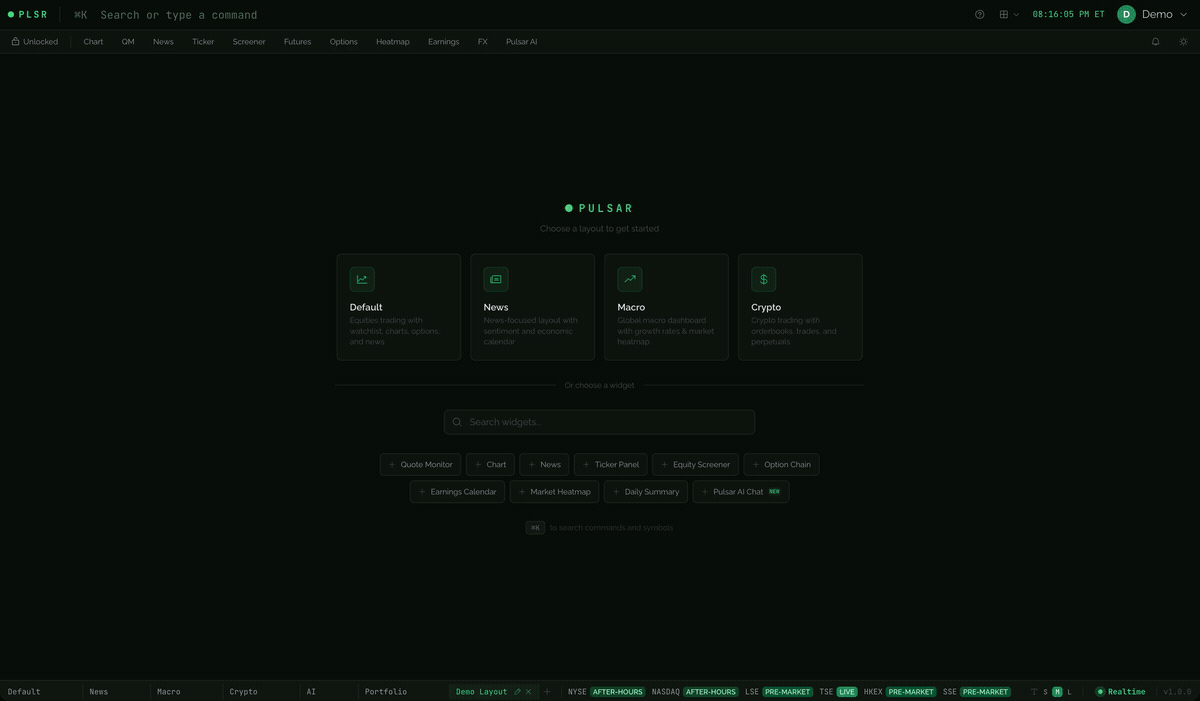Viewport: 1200px width, 701px height.
Task: Switch to the Crypto bottom tab
Action: tap(243, 692)
